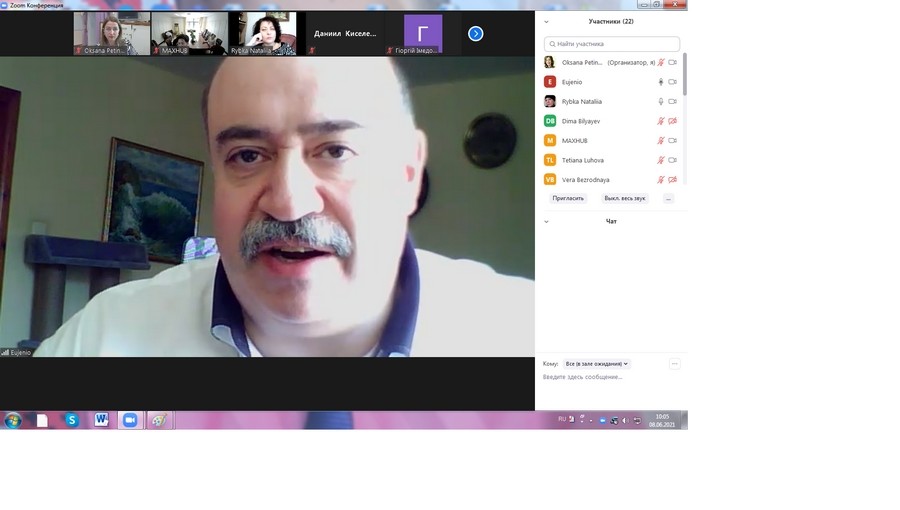Click MAXHUB camera icon in participants list
The image size is (900, 510).
pos(673,141)
